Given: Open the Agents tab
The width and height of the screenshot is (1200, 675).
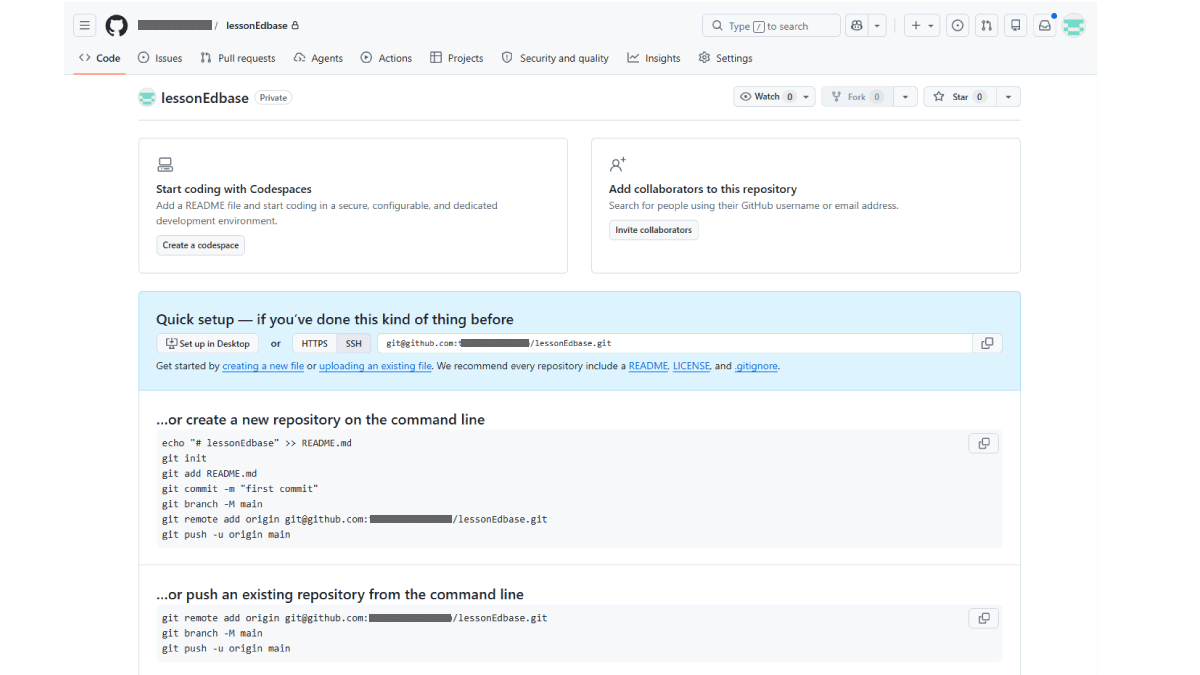Looking at the screenshot, I should pyautogui.click(x=318, y=58).
